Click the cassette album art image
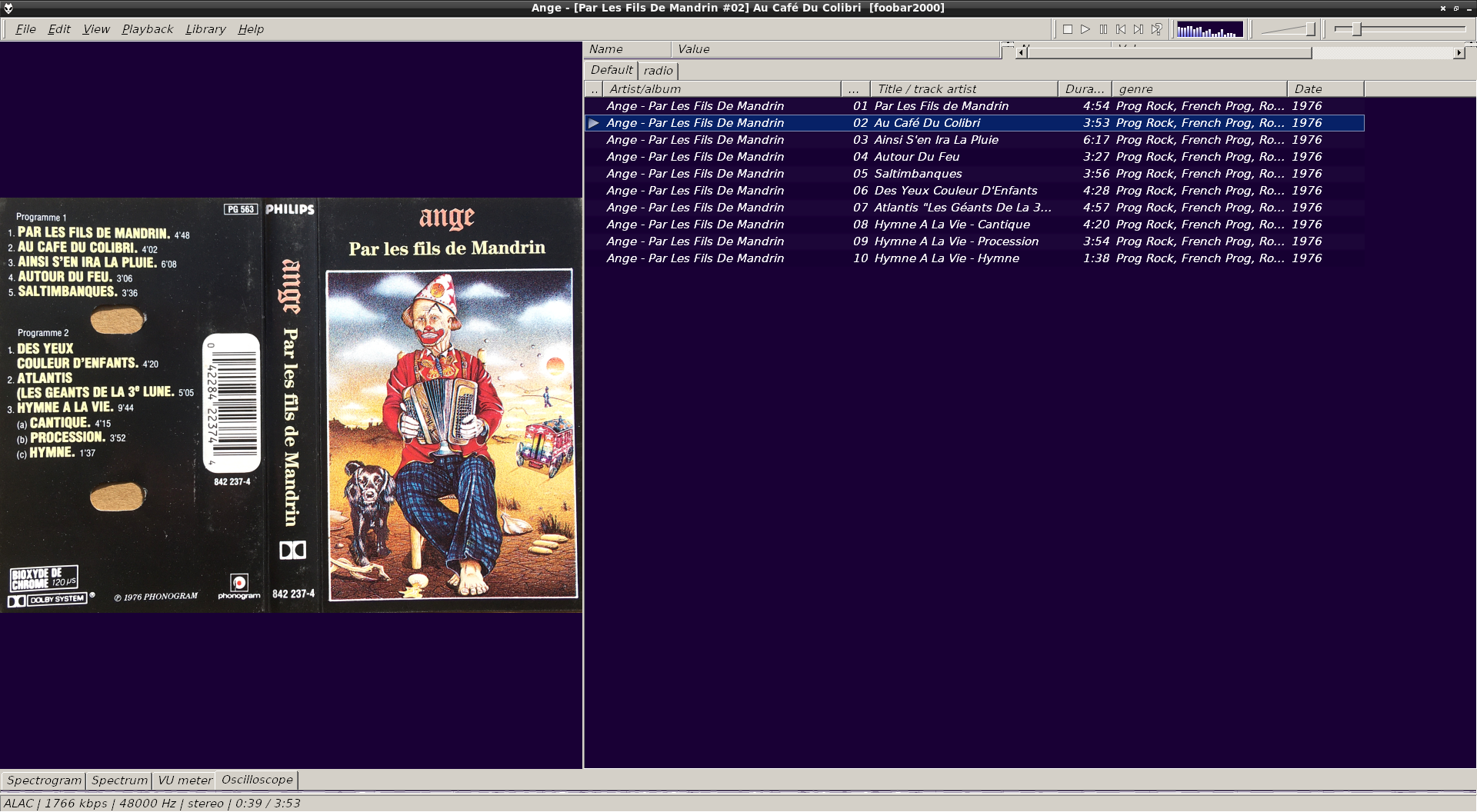The height and width of the screenshot is (812, 1477). 291,405
